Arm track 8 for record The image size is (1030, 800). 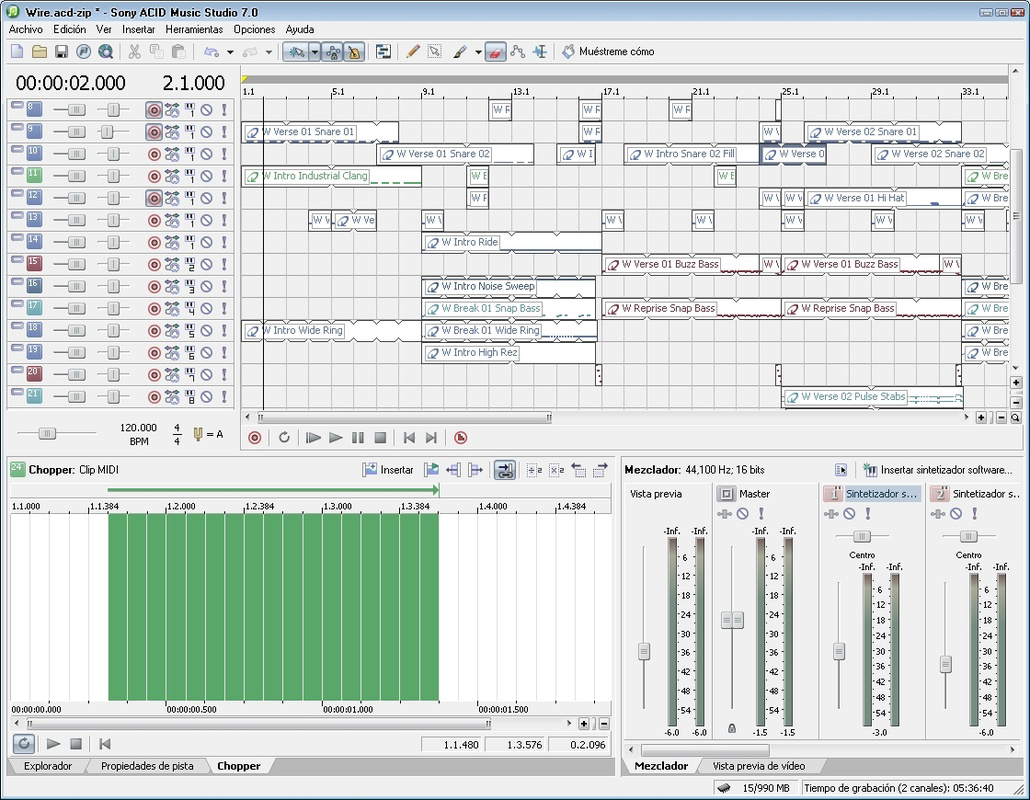154,110
